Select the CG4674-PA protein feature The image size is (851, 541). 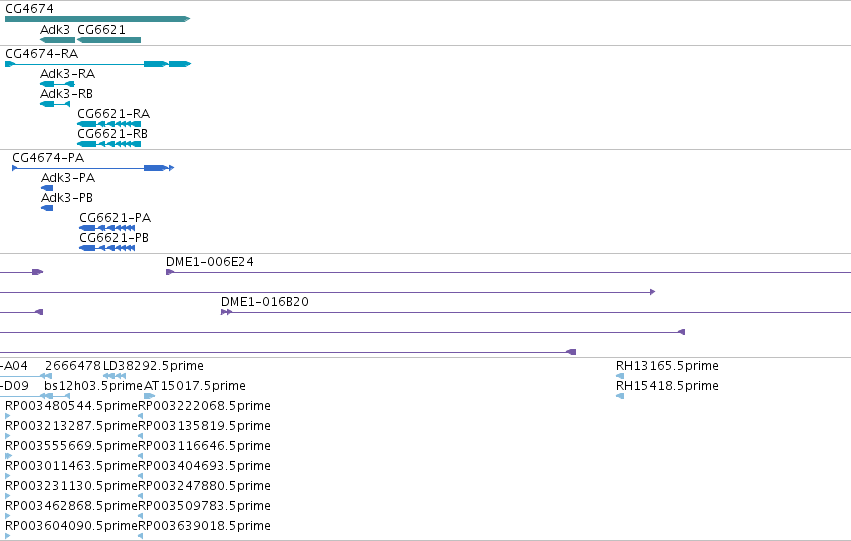click(x=93, y=168)
